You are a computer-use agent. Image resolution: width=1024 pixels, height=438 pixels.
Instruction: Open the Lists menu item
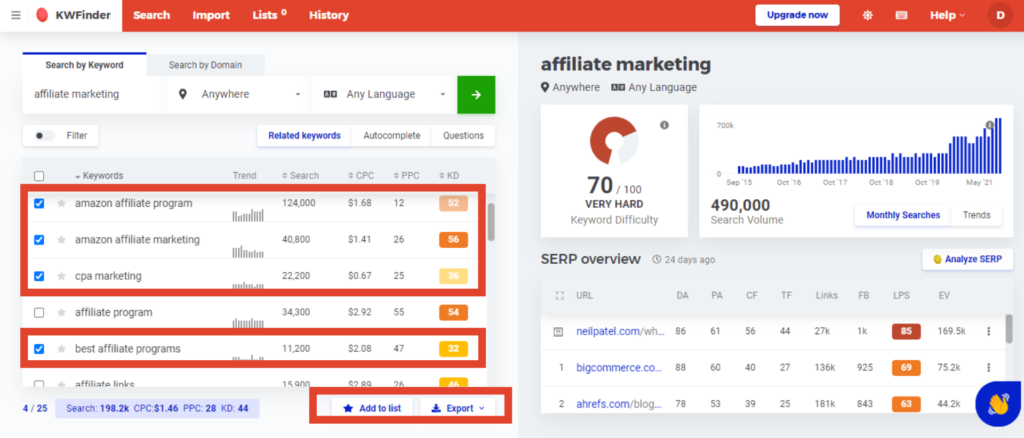(x=269, y=16)
